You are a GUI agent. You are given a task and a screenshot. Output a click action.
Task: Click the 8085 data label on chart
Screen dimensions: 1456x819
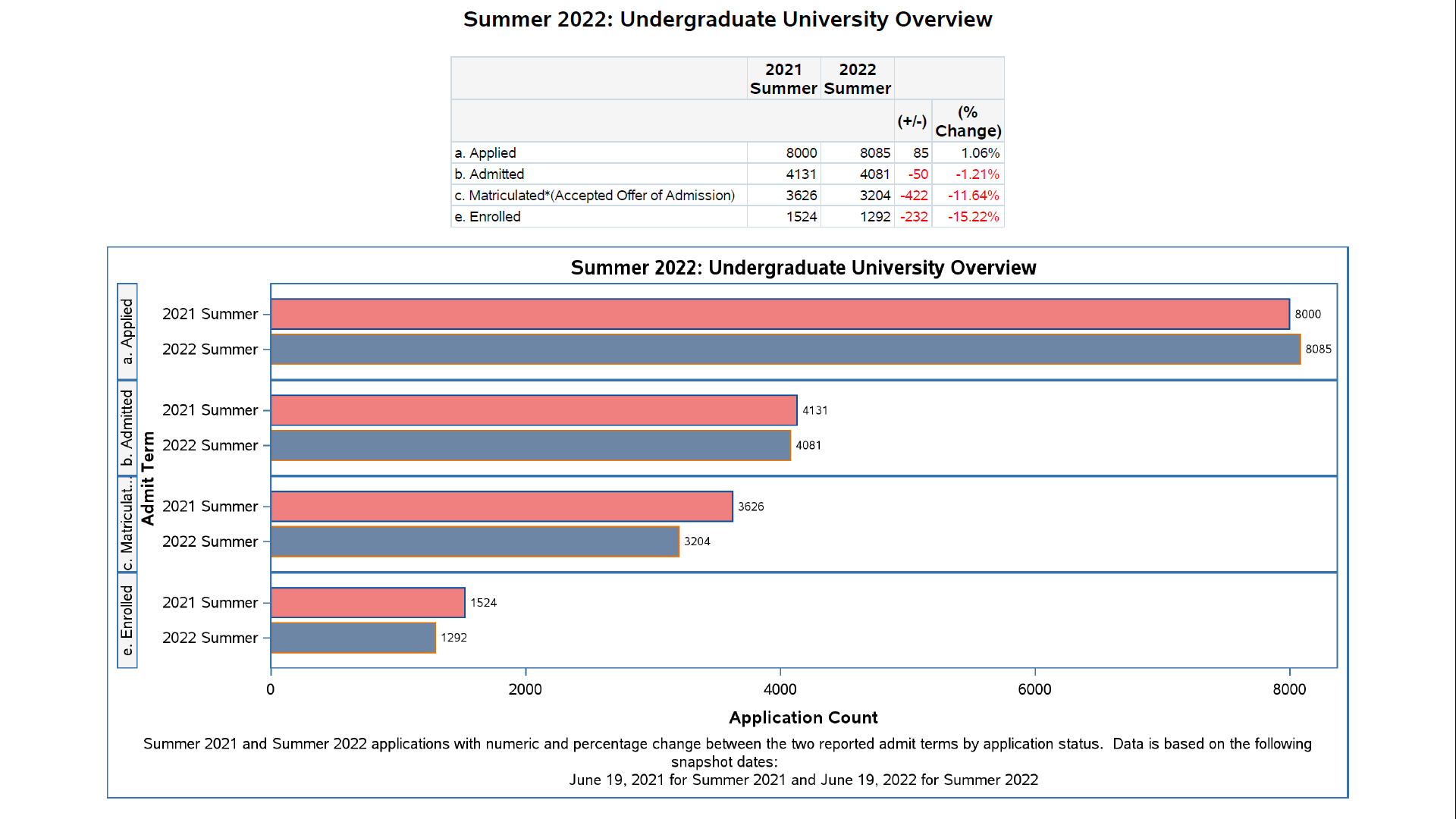click(1318, 350)
